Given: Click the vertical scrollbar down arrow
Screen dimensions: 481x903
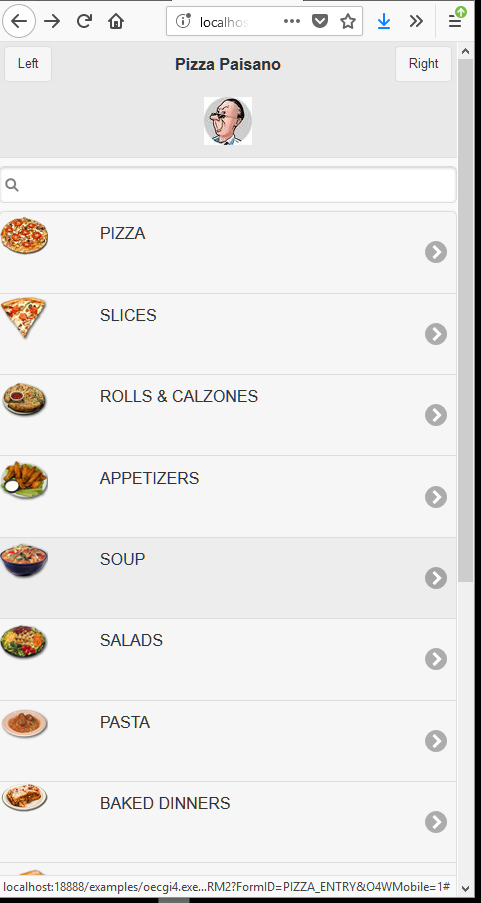Looking at the screenshot, I should (465, 887).
